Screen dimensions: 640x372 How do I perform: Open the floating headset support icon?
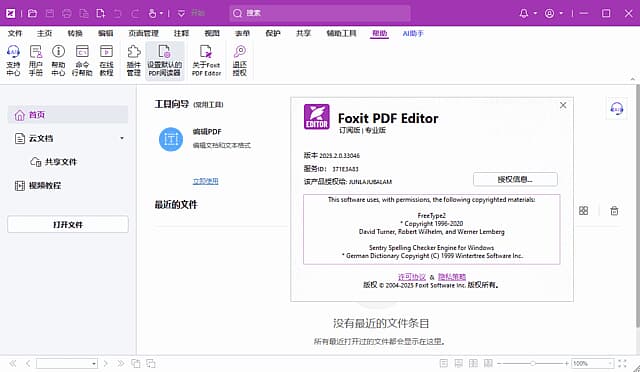[x=616, y=109]
